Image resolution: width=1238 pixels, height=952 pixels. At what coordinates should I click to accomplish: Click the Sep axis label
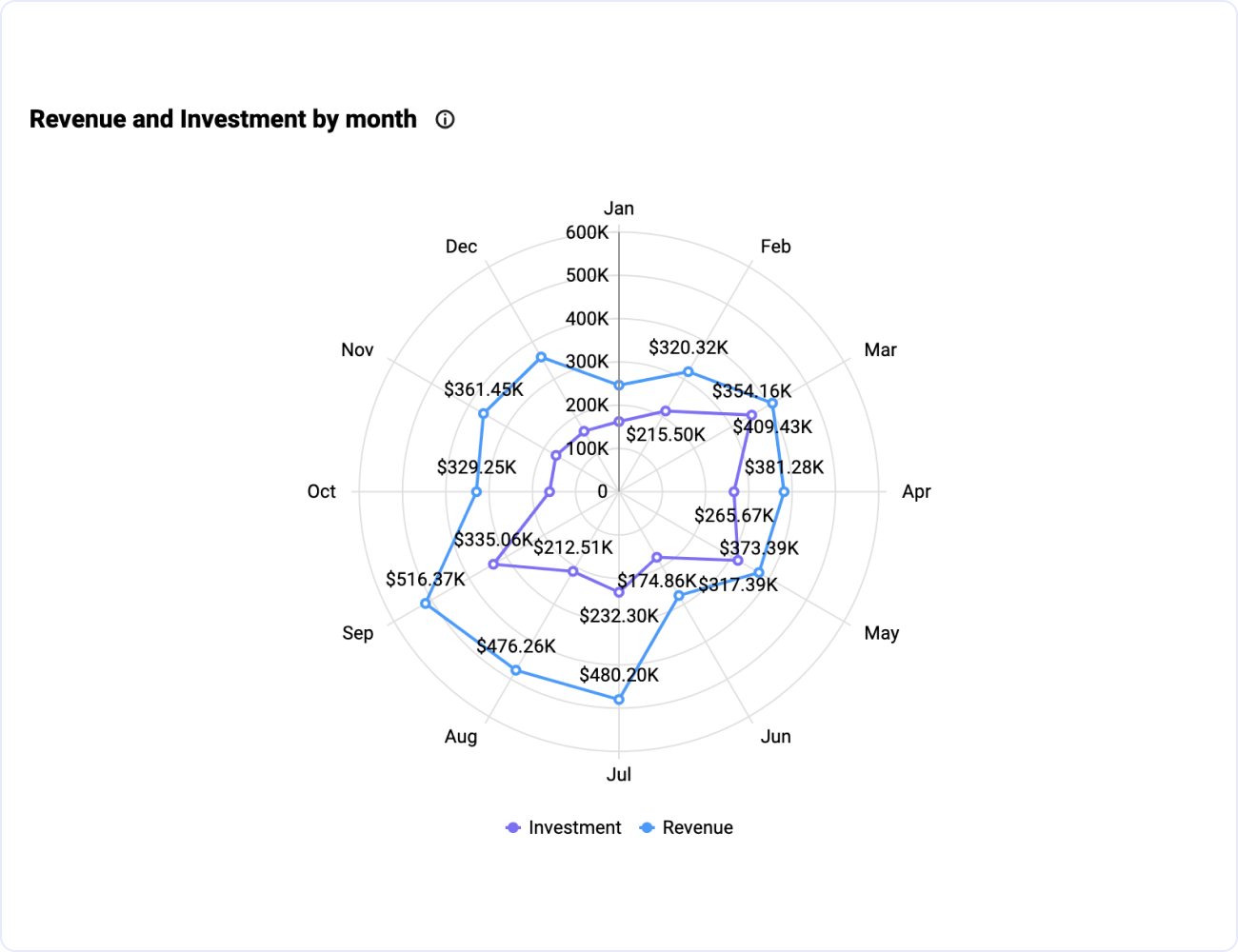[358, 633]
